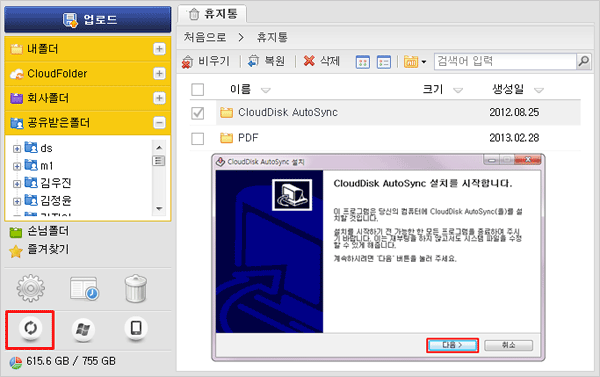
Task: Check the PDF folder checkbox
Action: 197,138
